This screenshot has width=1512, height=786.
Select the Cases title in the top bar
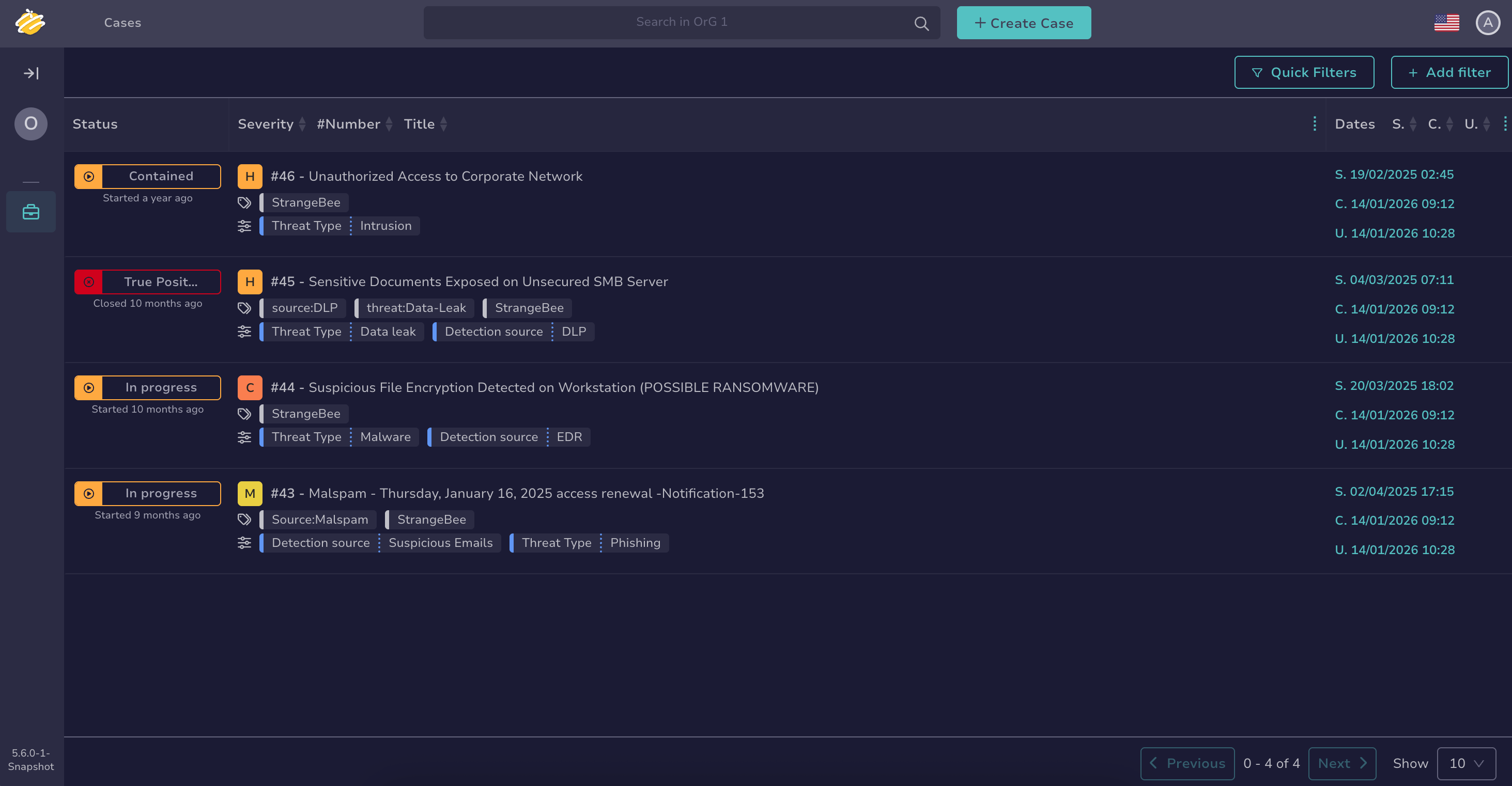tap(122, 23)
